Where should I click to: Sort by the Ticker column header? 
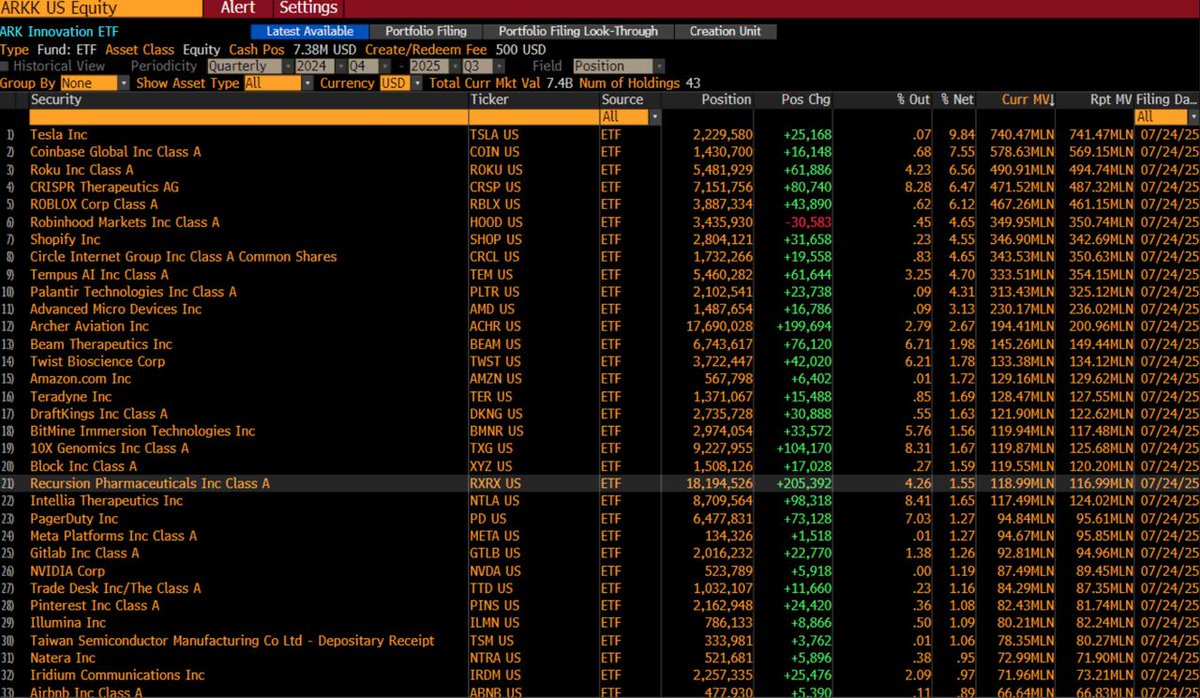(489, 100)
